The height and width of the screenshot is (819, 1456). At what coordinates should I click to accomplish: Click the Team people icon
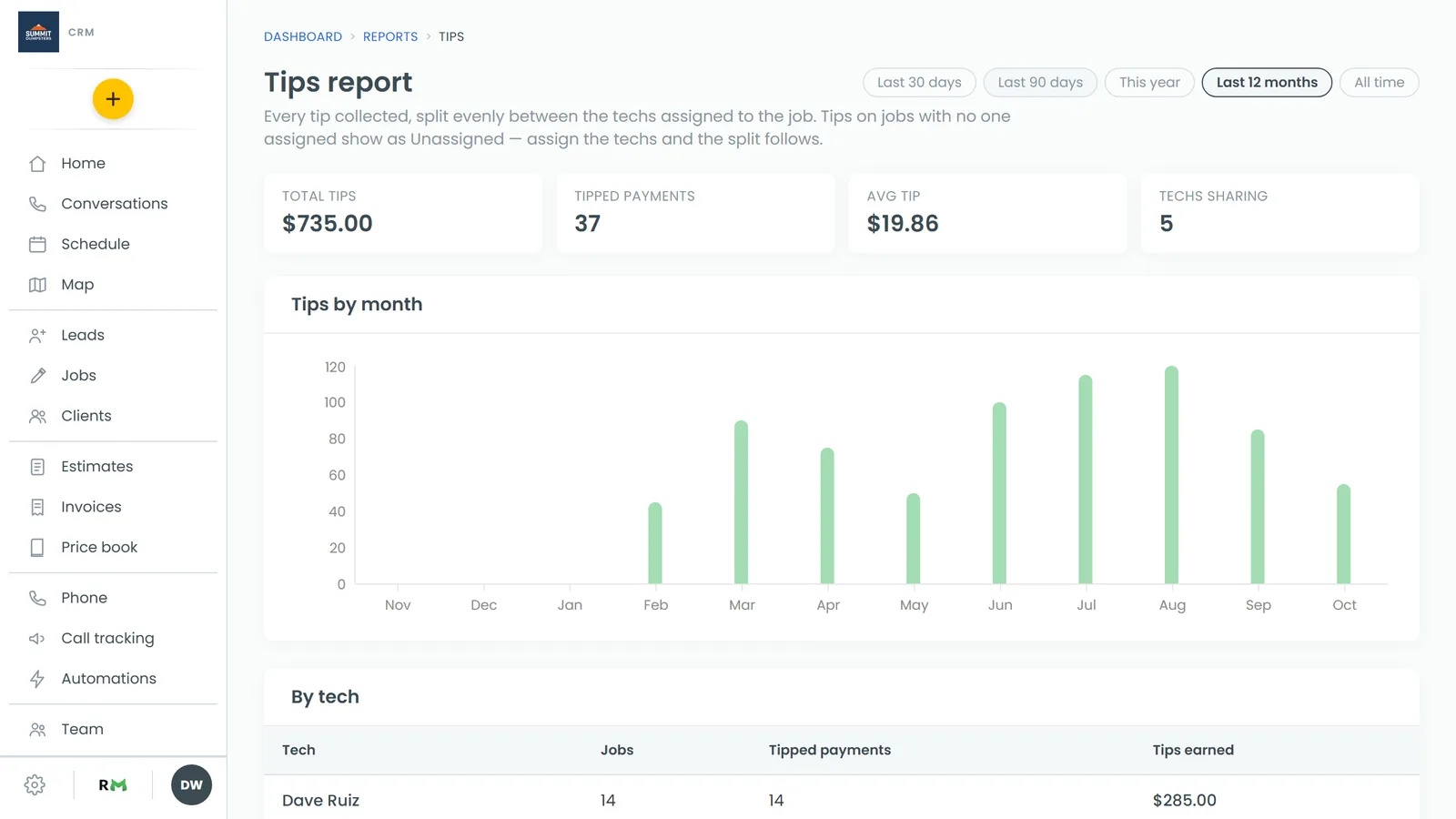tap(37, 730)
